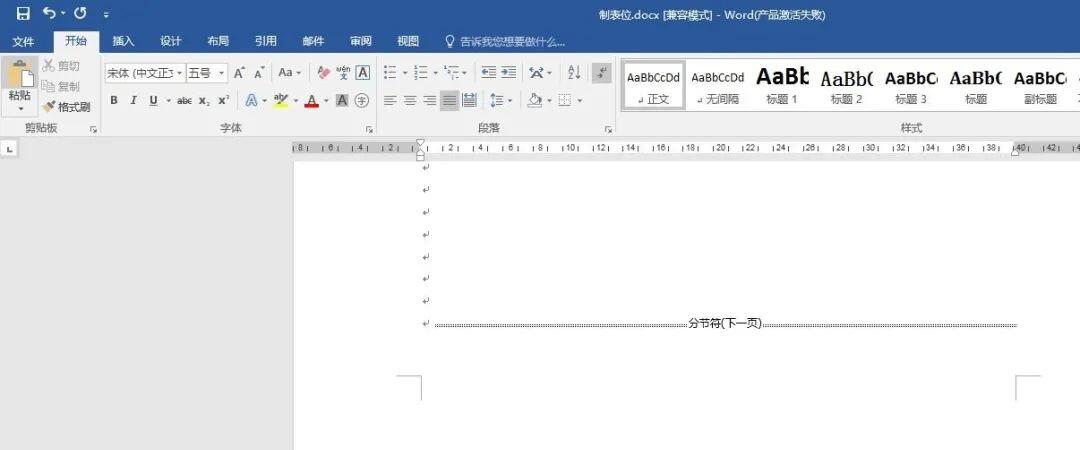1080x450 pixels.
Task: Apply the 标题 1 style
Action: 782,85
